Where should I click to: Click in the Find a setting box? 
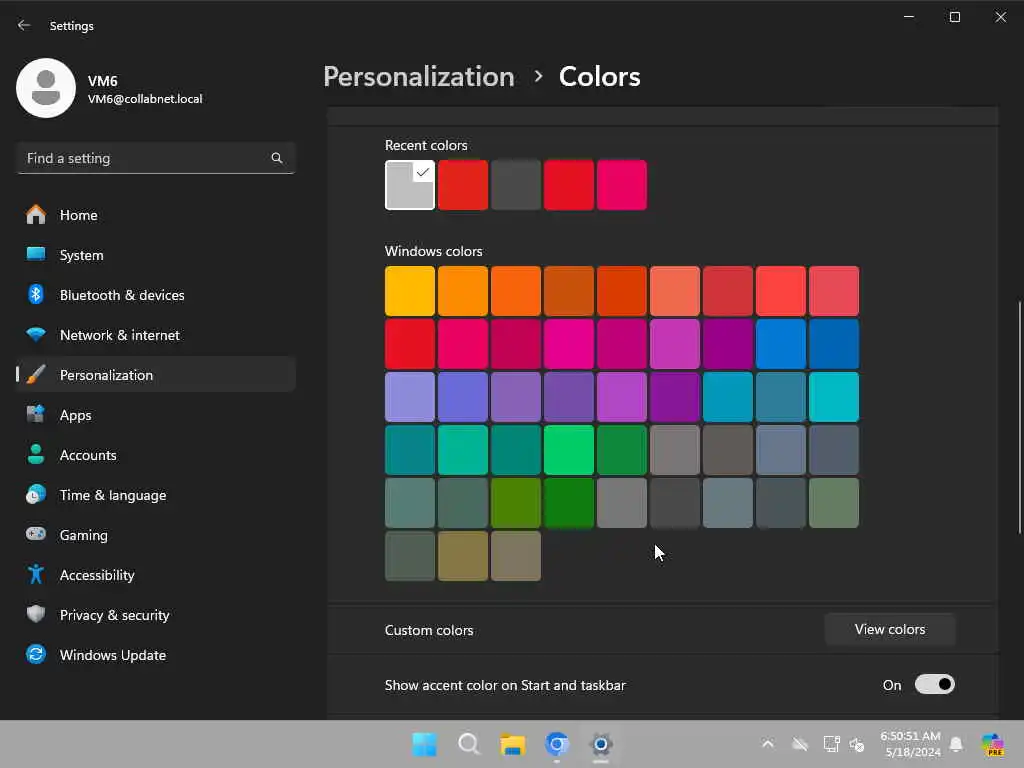[x=155, y=158]
